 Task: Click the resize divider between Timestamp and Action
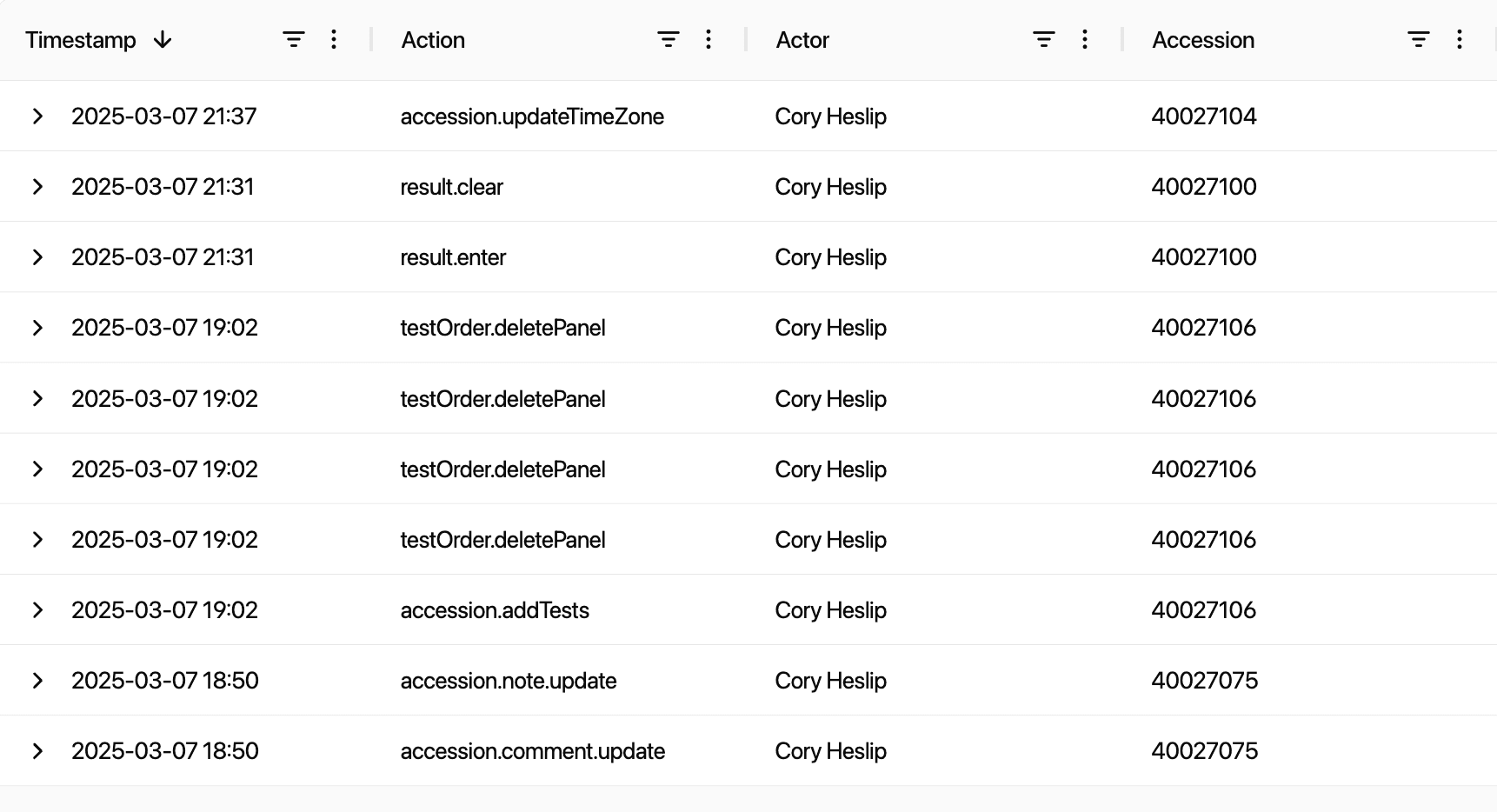coord(371,40)
